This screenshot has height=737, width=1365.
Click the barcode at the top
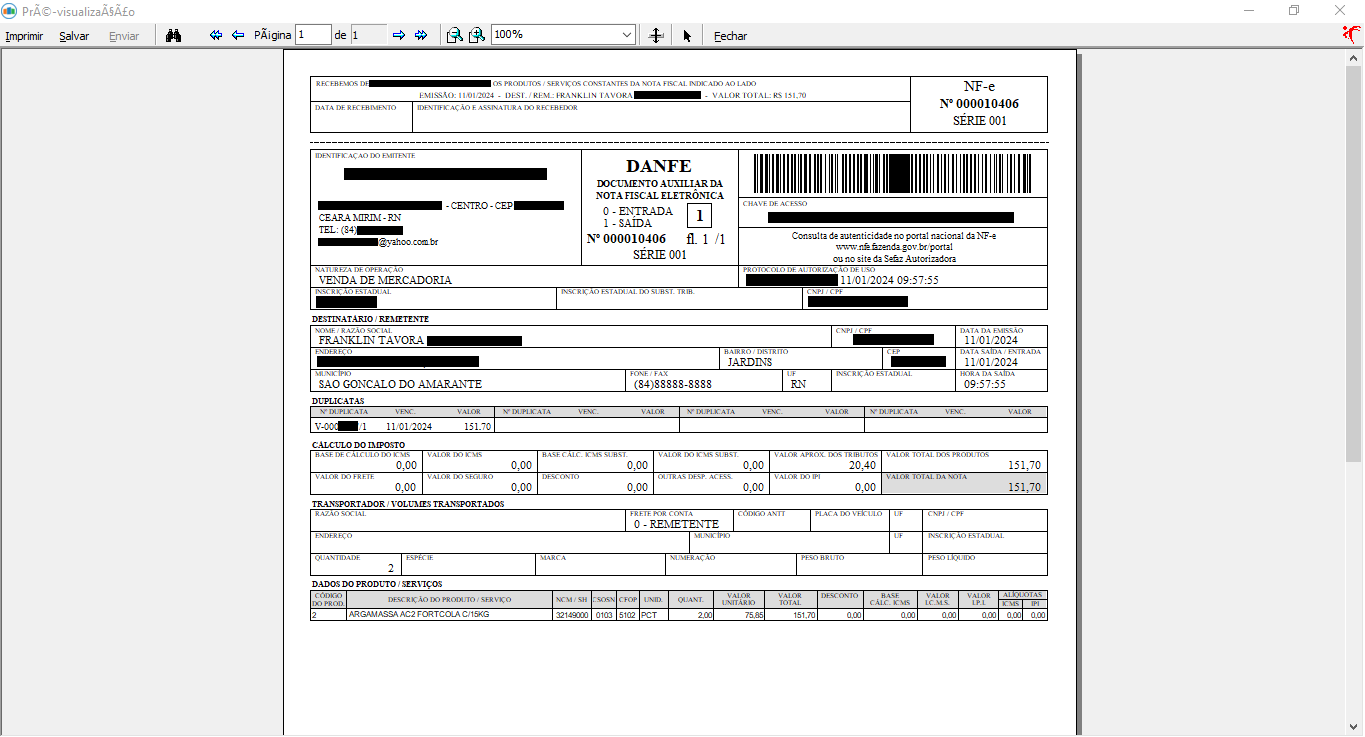tap(893, 173)
